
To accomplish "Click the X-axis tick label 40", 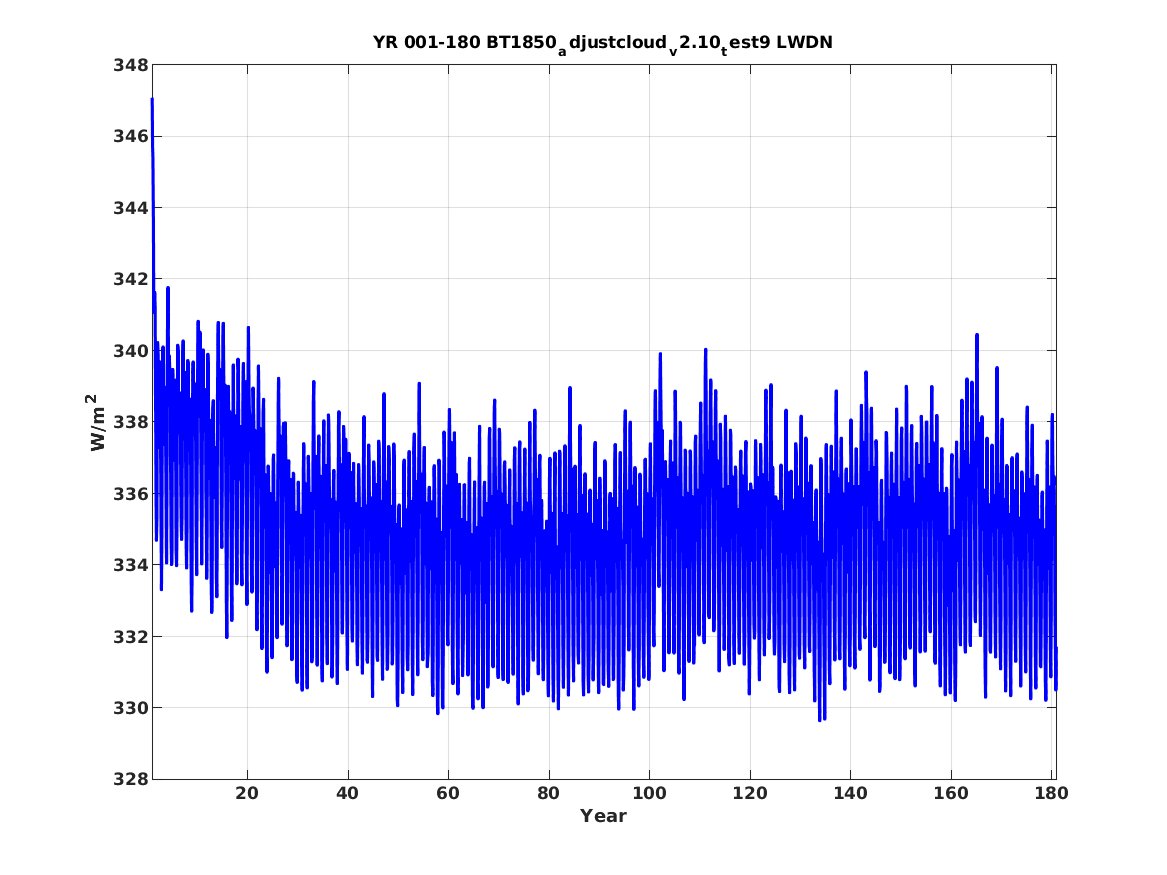I will tap(348, 794).
